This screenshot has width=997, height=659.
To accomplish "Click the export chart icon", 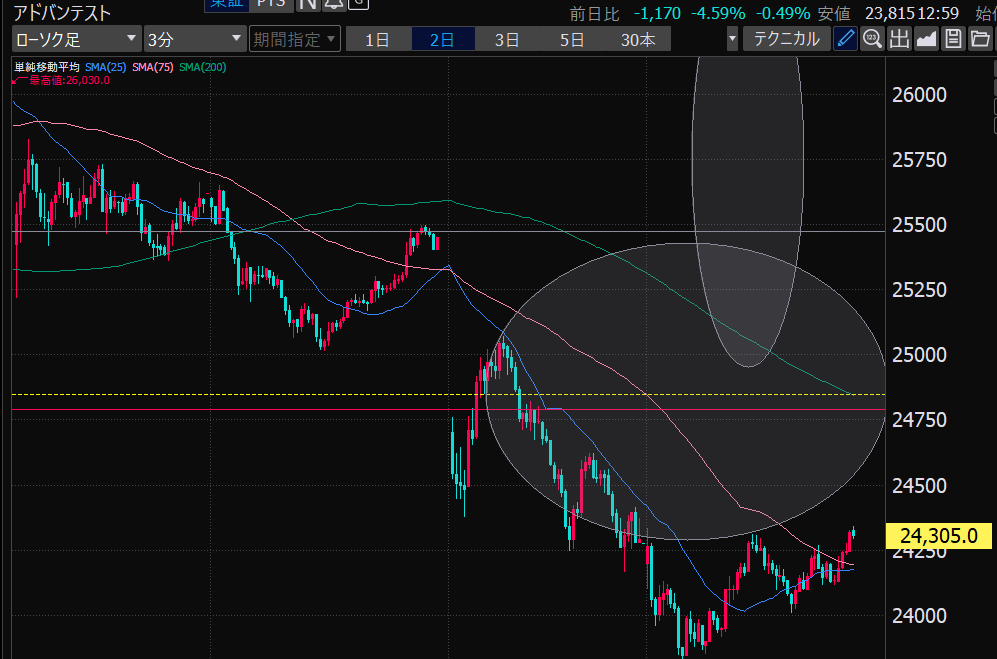I will click(x=899, y=39).
